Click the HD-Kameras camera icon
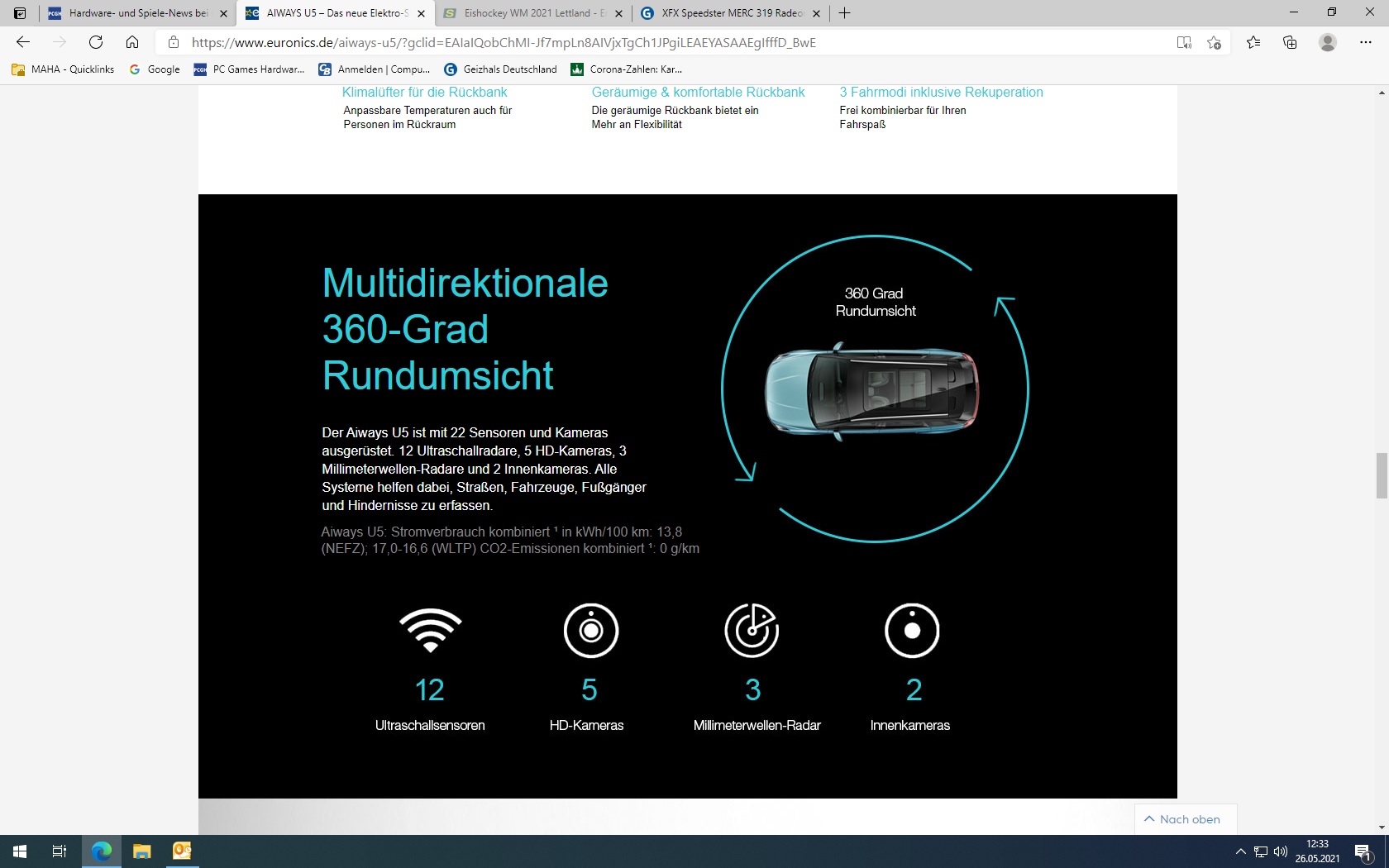1389x868 pixels. click(x=590, y=630)
